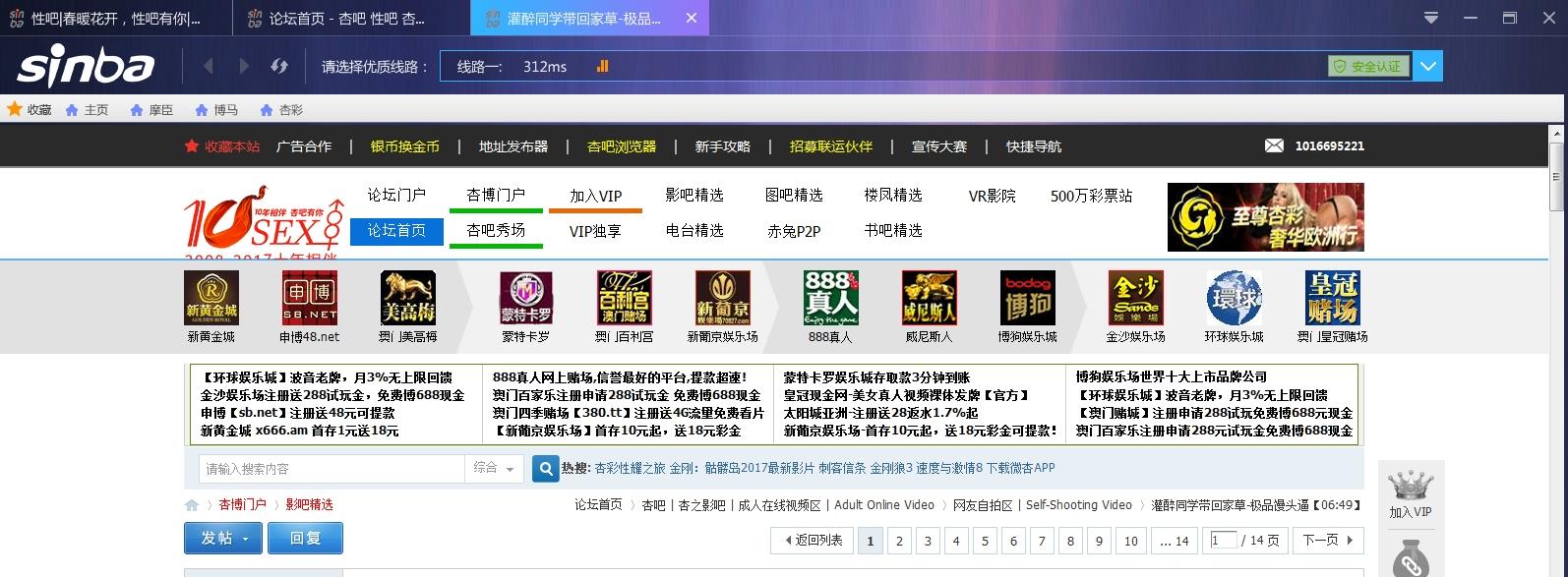Go to page 10 in pagination
1568x577 pixels.
click(1131, 541)
